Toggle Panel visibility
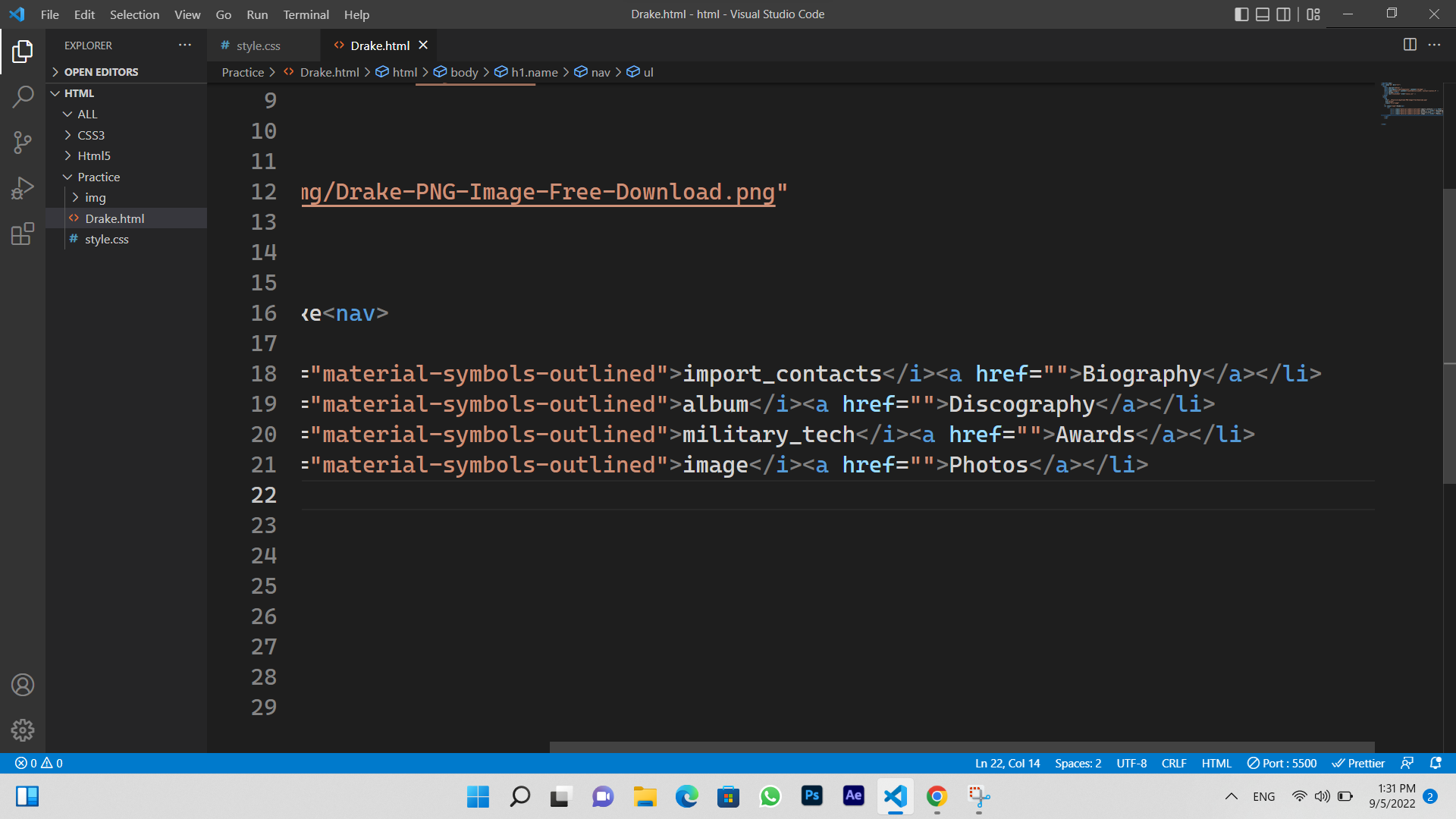Screen dimensions: 1456x819 point(1263,14)
